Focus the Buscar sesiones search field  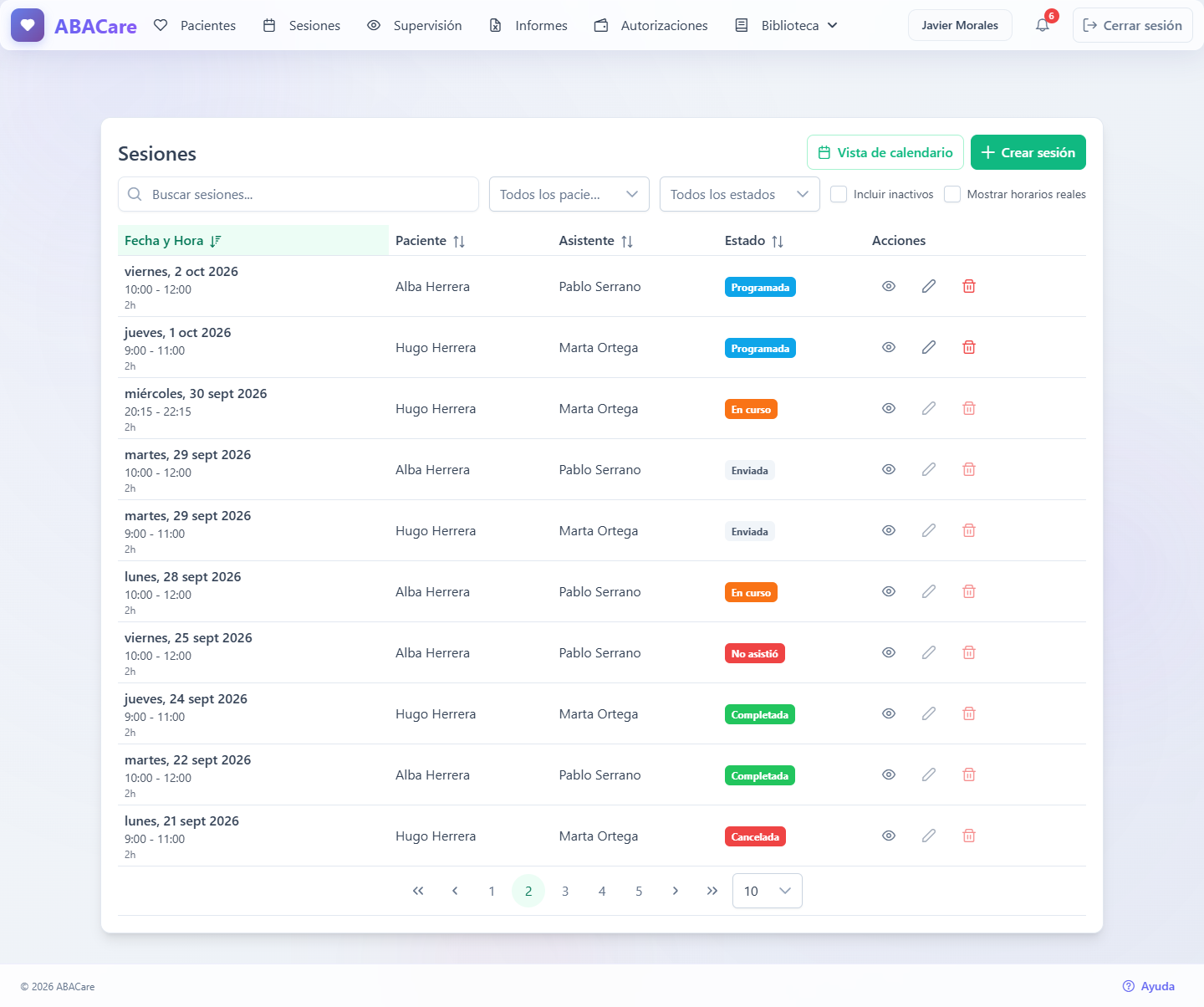298,194
